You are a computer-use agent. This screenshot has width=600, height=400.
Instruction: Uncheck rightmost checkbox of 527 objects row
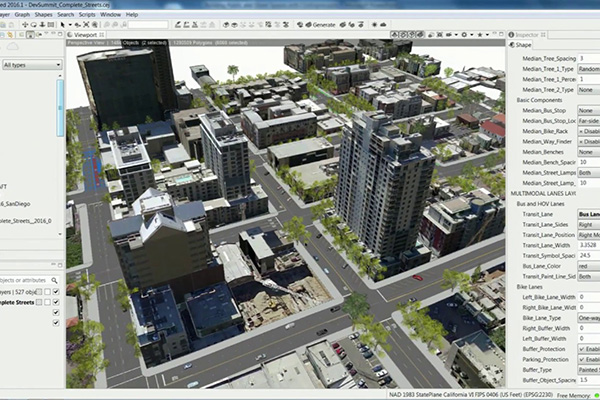pos(56,292)
